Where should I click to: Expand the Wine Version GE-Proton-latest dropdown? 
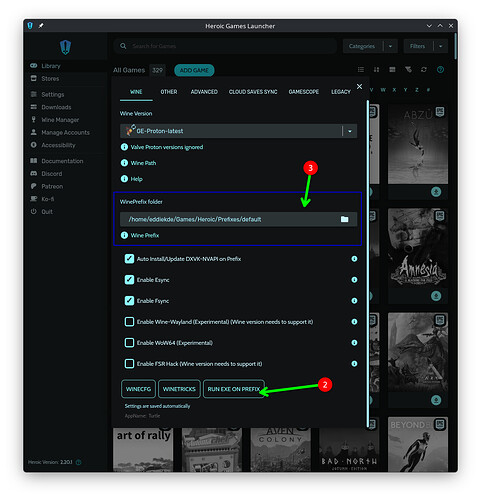tap(350, 131)
